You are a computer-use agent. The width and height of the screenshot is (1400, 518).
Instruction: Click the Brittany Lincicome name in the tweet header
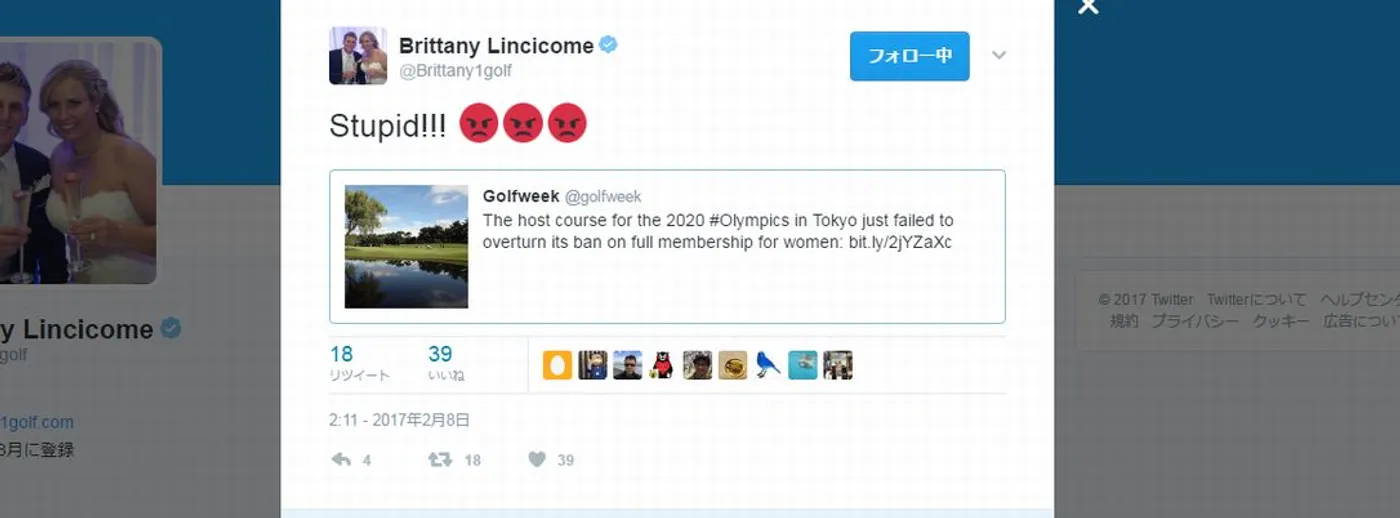tap(495, 46)
